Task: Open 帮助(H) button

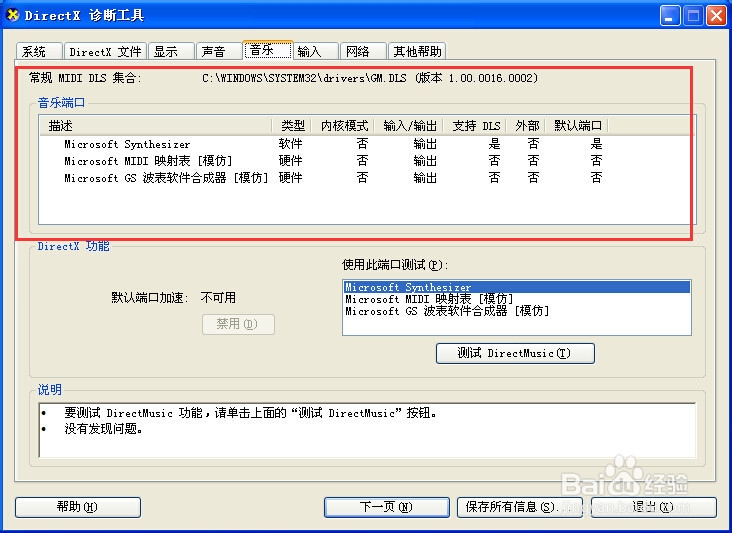Action: pos(77,507)
